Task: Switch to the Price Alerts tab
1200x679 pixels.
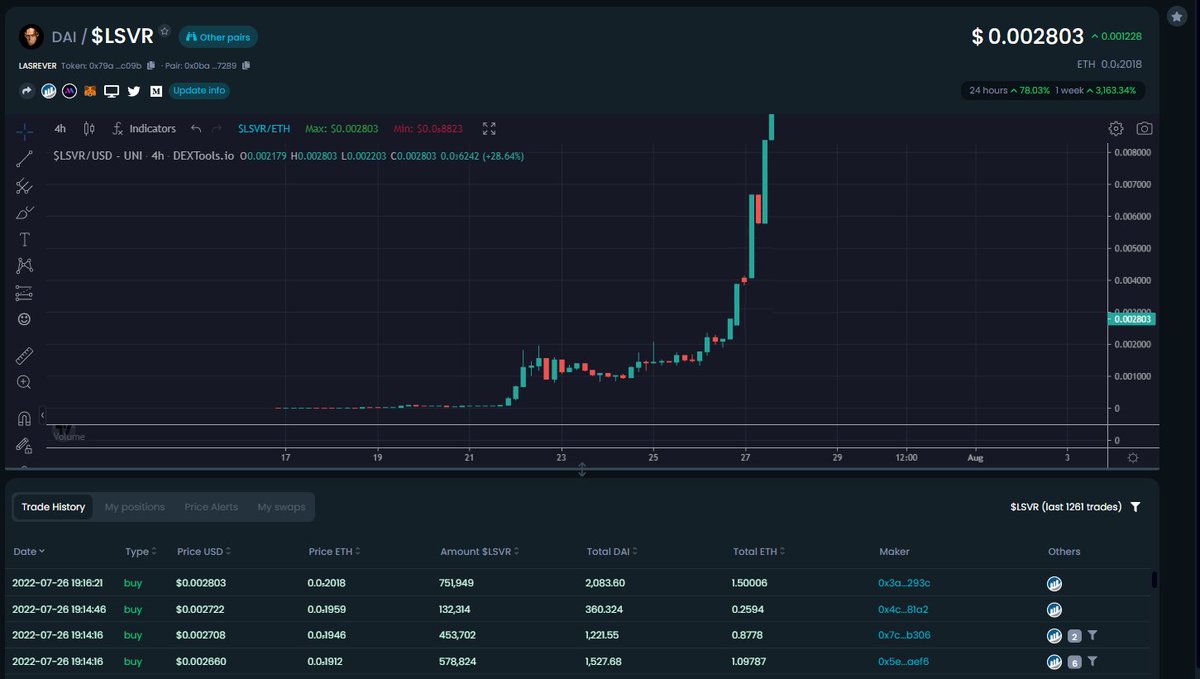Action: [211, 507]
